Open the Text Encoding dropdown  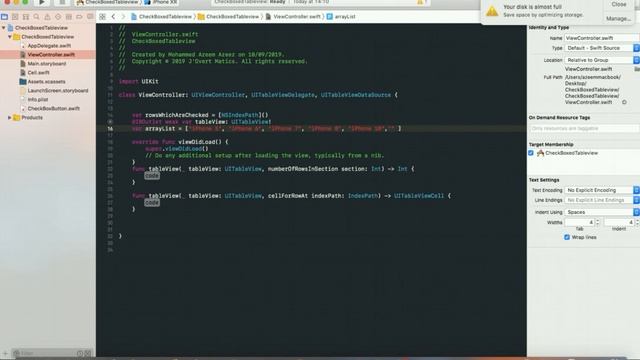pos(602,190)
